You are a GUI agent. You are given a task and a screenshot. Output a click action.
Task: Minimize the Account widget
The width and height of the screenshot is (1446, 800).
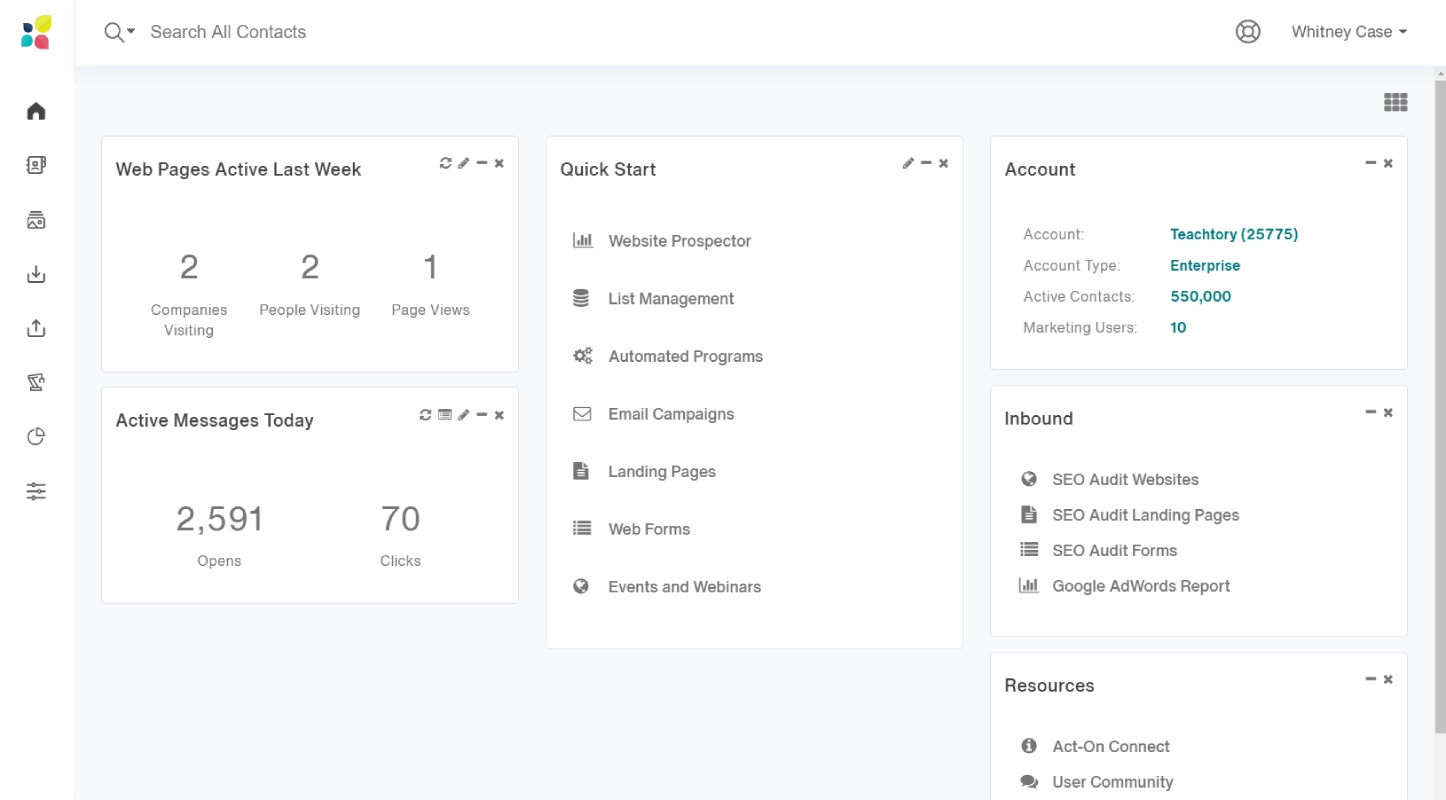1371,163
